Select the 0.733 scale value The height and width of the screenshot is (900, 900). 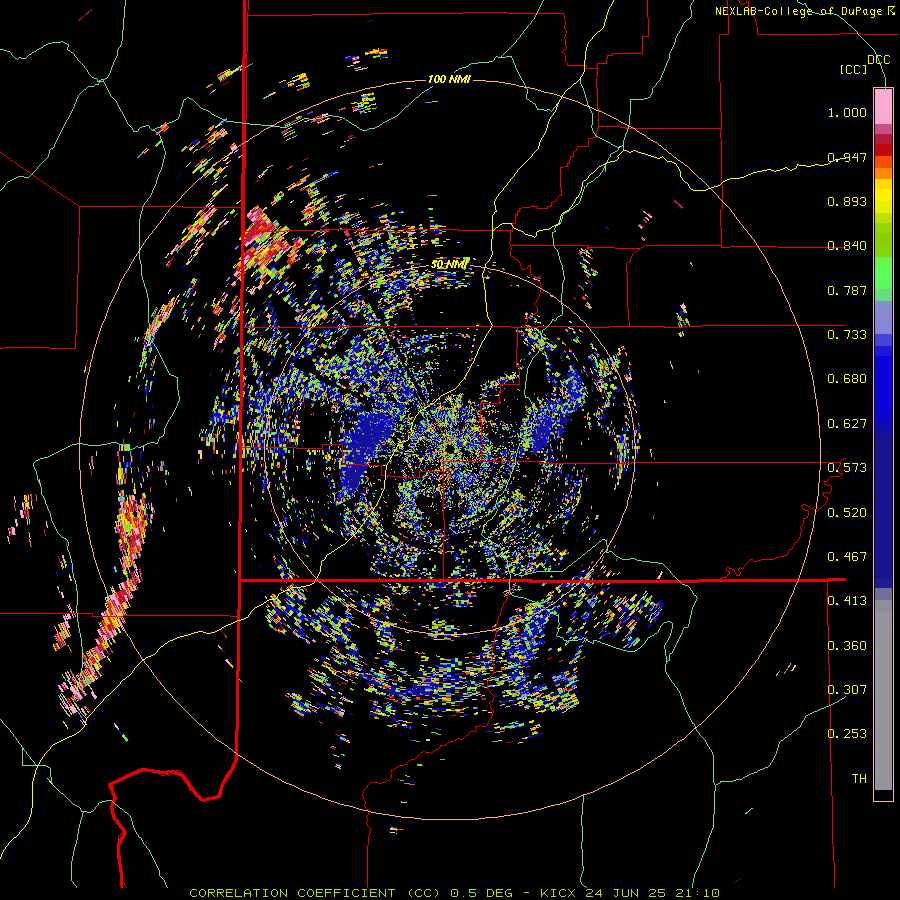click(x=847, y=335)
